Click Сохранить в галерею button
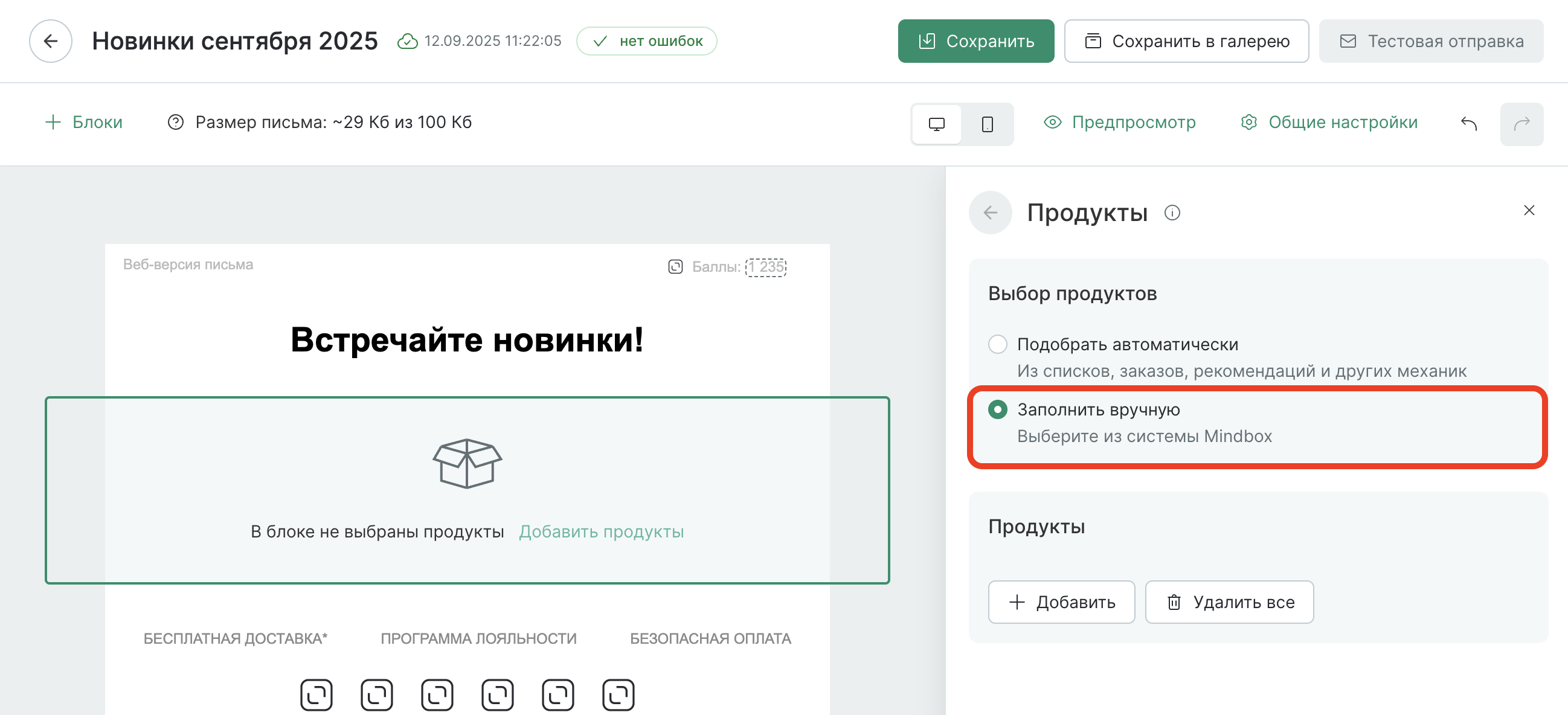The image size is (1568, 715). pos(1186,41)
